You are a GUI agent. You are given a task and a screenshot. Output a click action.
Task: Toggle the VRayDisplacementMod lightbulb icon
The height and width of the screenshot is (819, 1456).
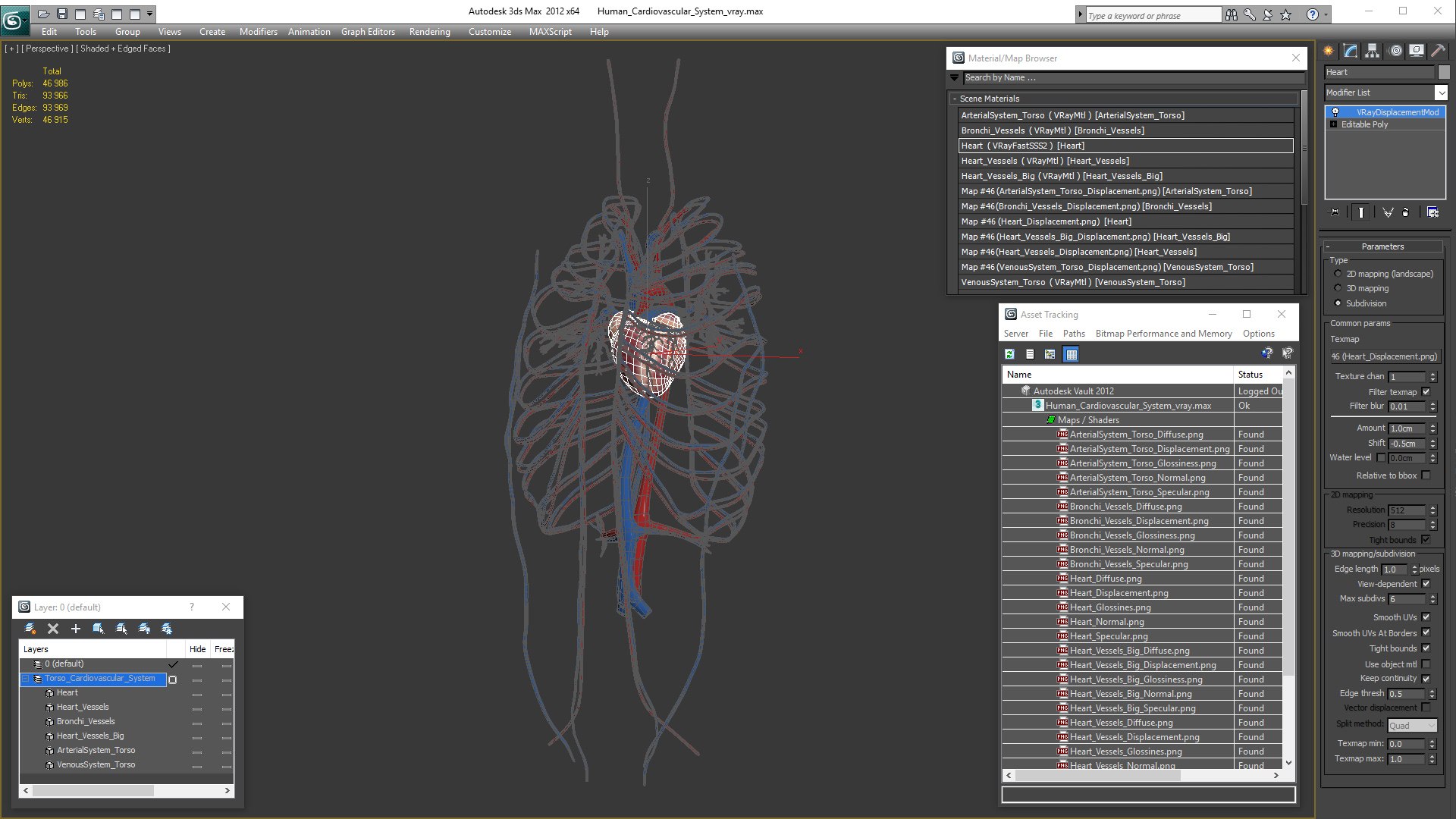click(1335, 112)
